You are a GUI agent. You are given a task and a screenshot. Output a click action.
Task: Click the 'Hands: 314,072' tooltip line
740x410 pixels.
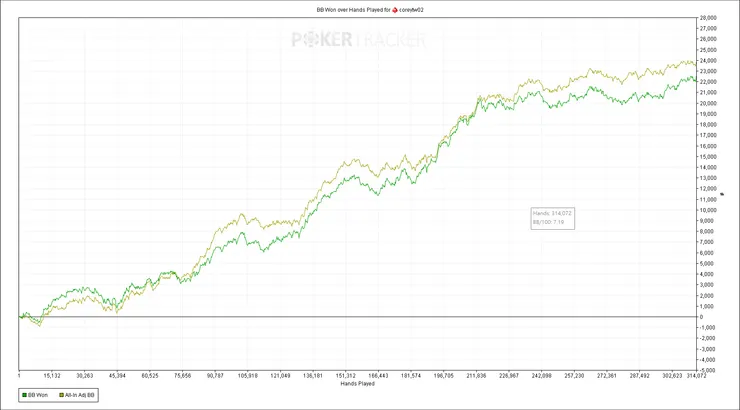pyautogui.click(x=552, y=213)
